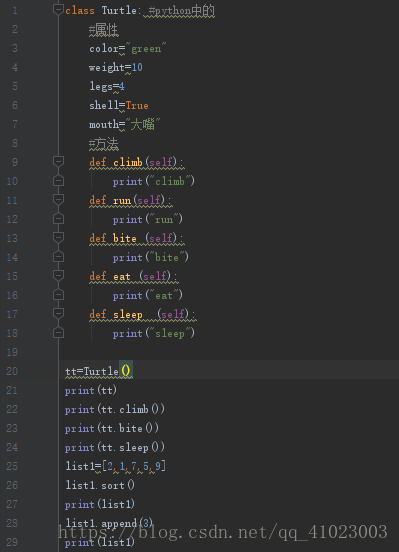Click the shell=True line

[119, 105]
